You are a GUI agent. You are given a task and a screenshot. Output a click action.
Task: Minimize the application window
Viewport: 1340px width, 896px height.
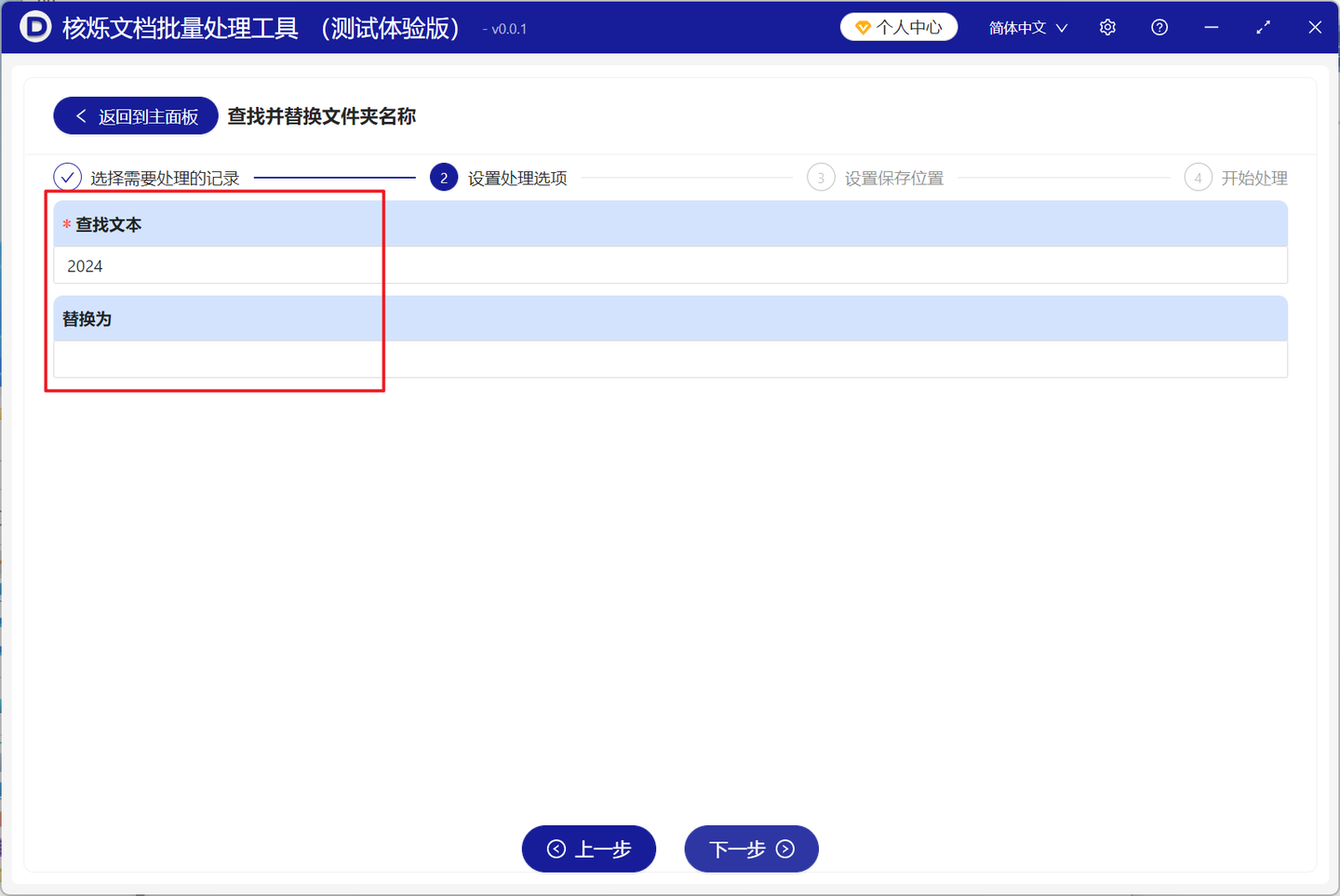point(1212,28)
